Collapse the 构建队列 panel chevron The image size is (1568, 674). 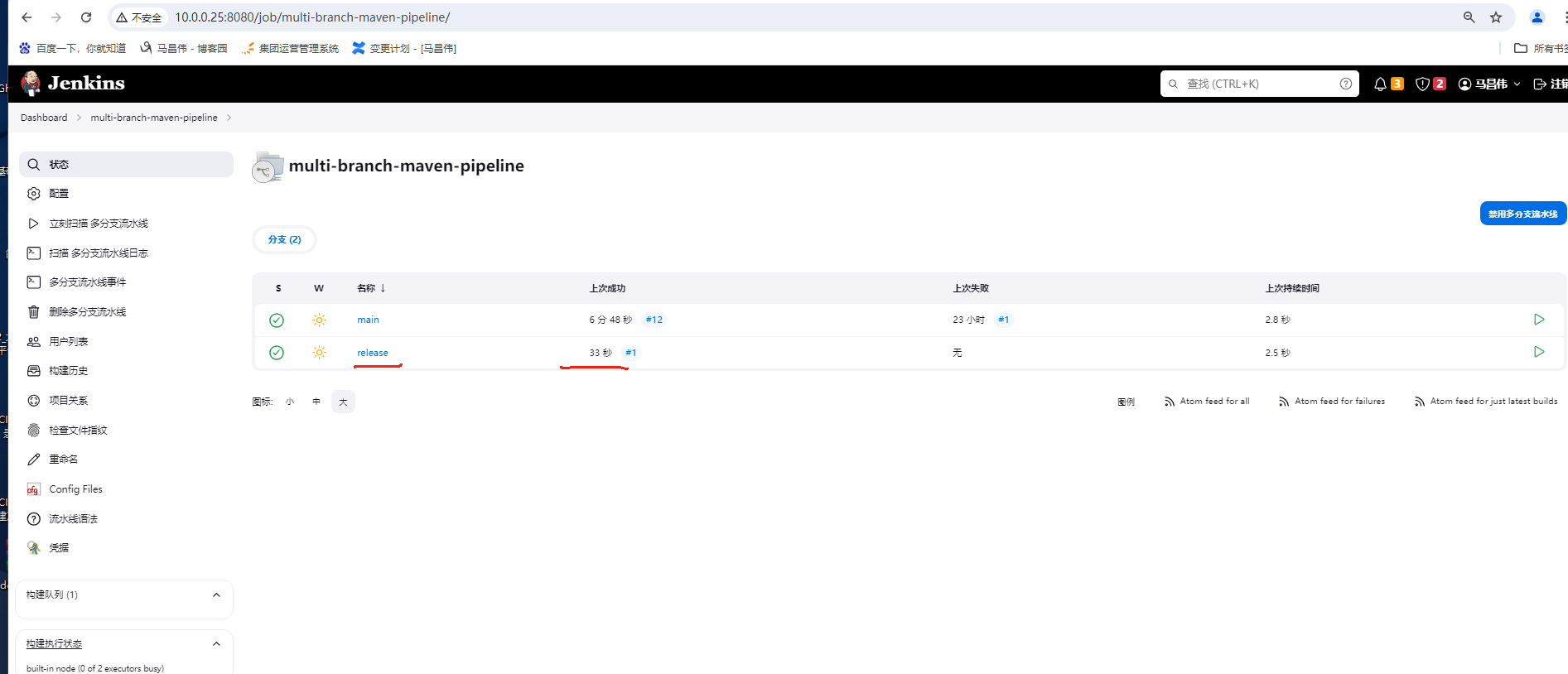[x=216, y=595]
